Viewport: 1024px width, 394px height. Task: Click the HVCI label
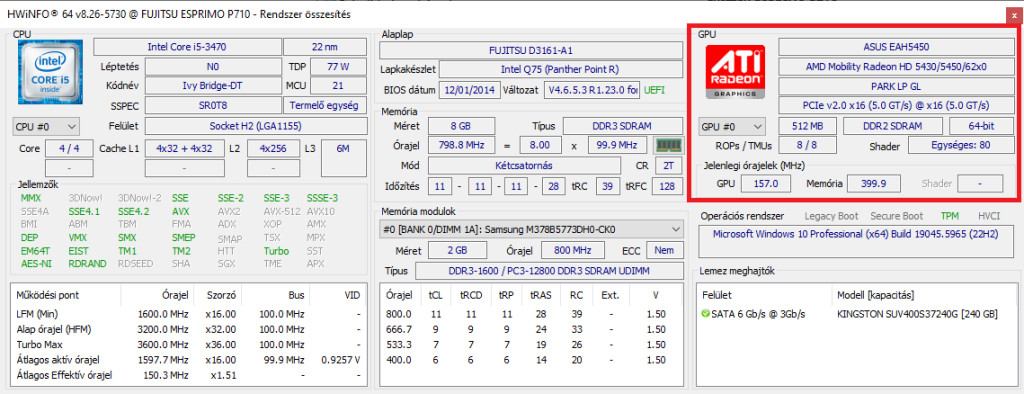point(989,216)
